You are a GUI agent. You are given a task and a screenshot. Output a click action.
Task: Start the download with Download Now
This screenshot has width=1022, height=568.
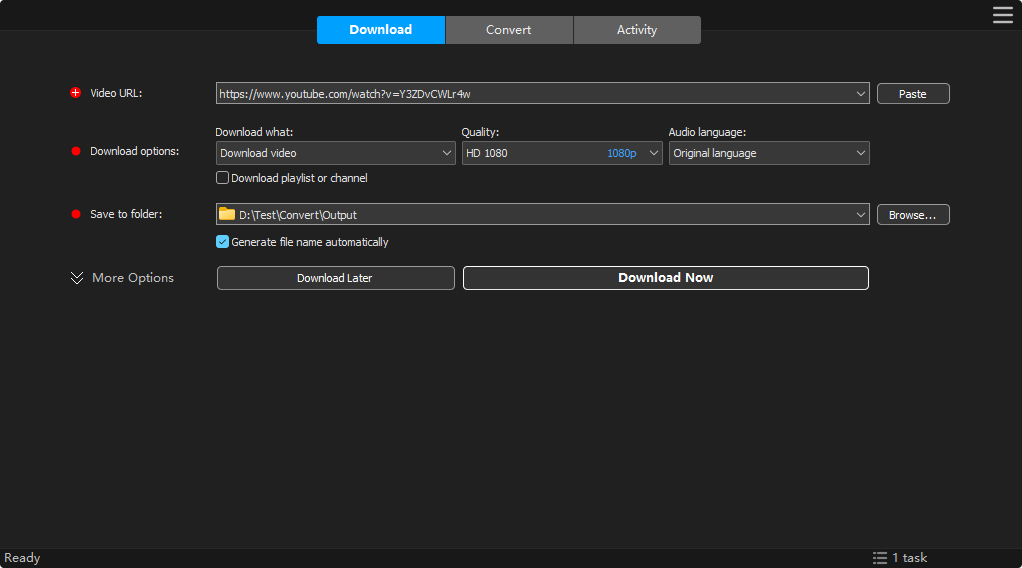[665, 278]
